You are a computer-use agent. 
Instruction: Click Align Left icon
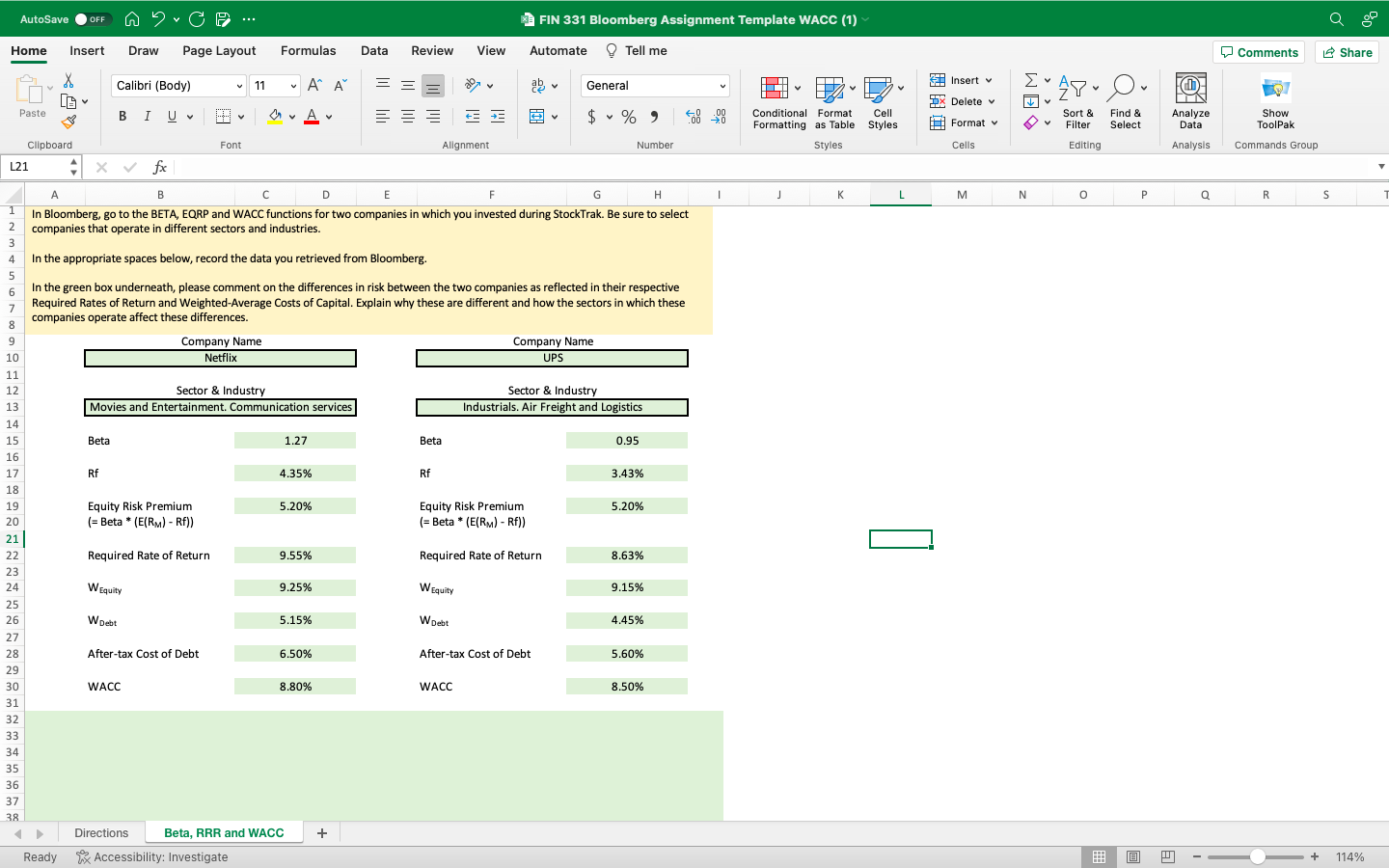coord(383,116)
